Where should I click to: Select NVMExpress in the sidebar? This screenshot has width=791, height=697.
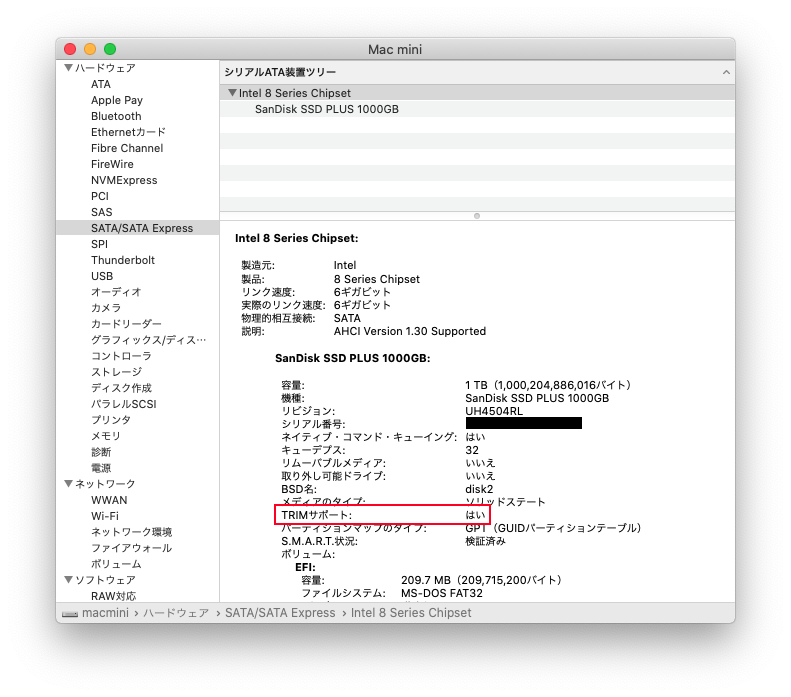[x=124, y=180]
